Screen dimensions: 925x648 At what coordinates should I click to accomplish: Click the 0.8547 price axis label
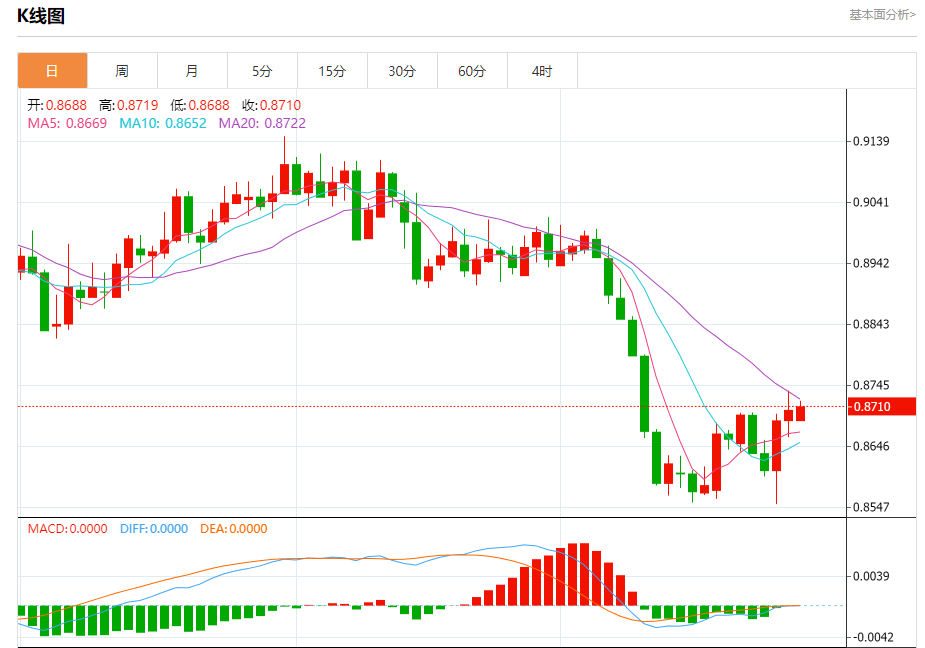(871, 507)
